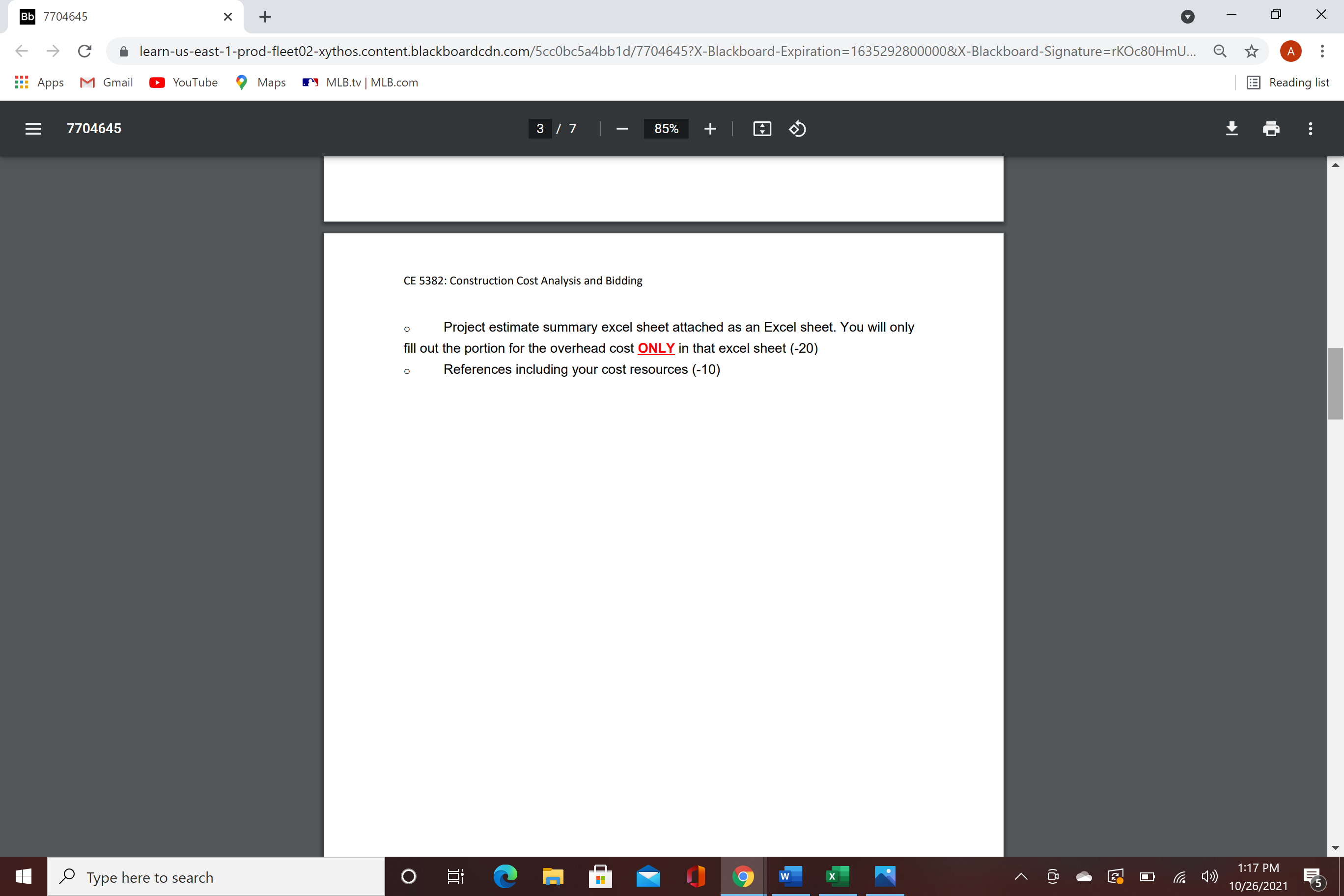Open PDF viewer more actions menu
Image resolution: width=1344 pixels, height=896 pixels.
tap(1310, 129)
